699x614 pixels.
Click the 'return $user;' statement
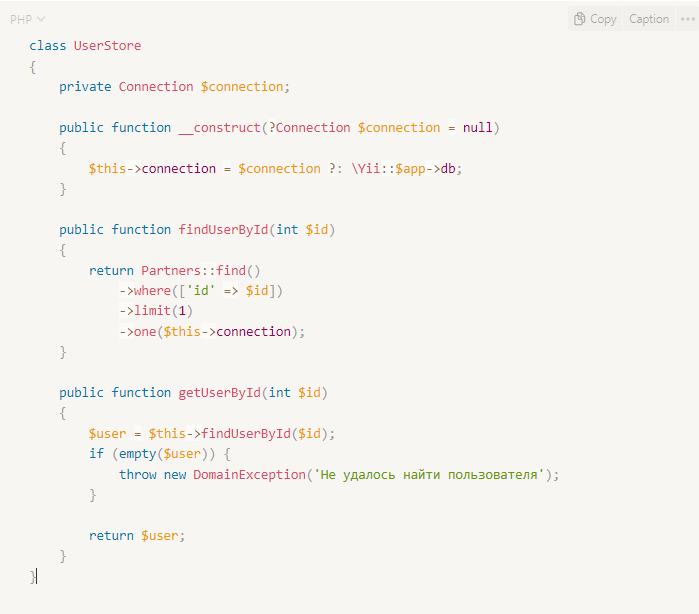point(137,536)
